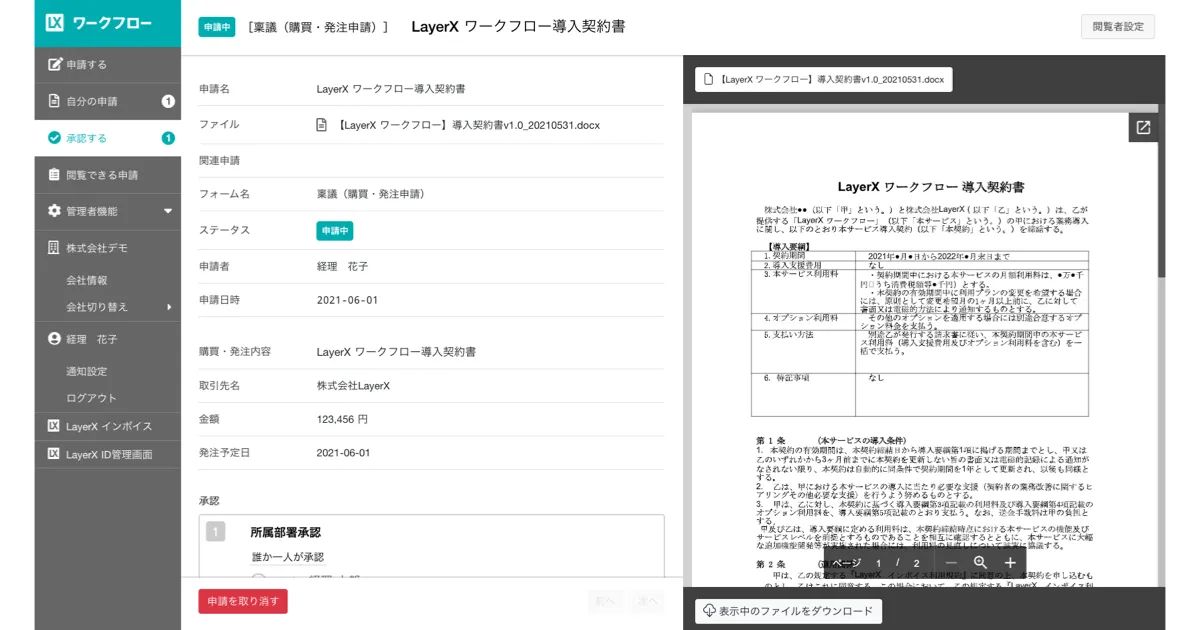Open 閲覧できる申請 in sidebar
This screenshot has width=1200, height=630.
point(108,175)
